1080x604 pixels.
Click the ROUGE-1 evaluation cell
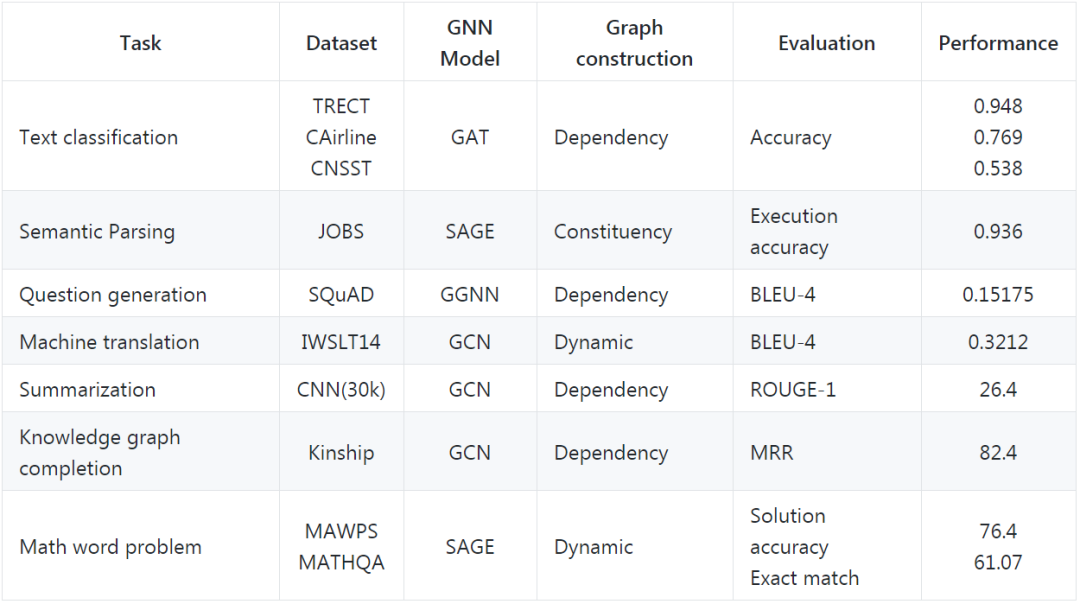point(827,389)
